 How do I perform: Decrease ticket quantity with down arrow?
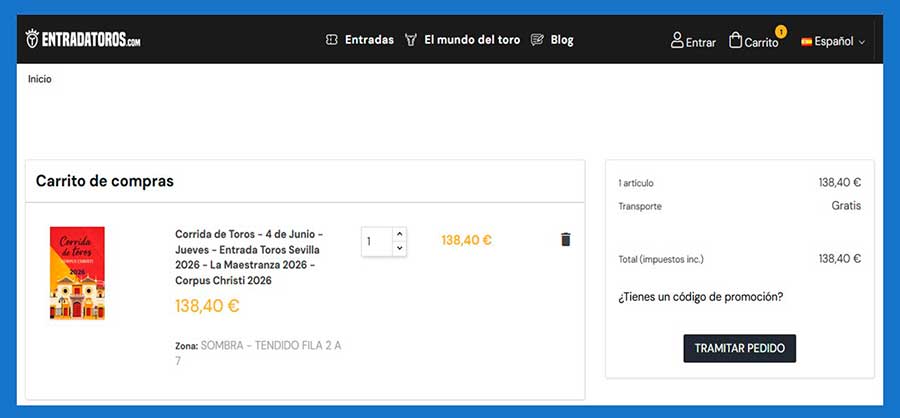[399, 249]
